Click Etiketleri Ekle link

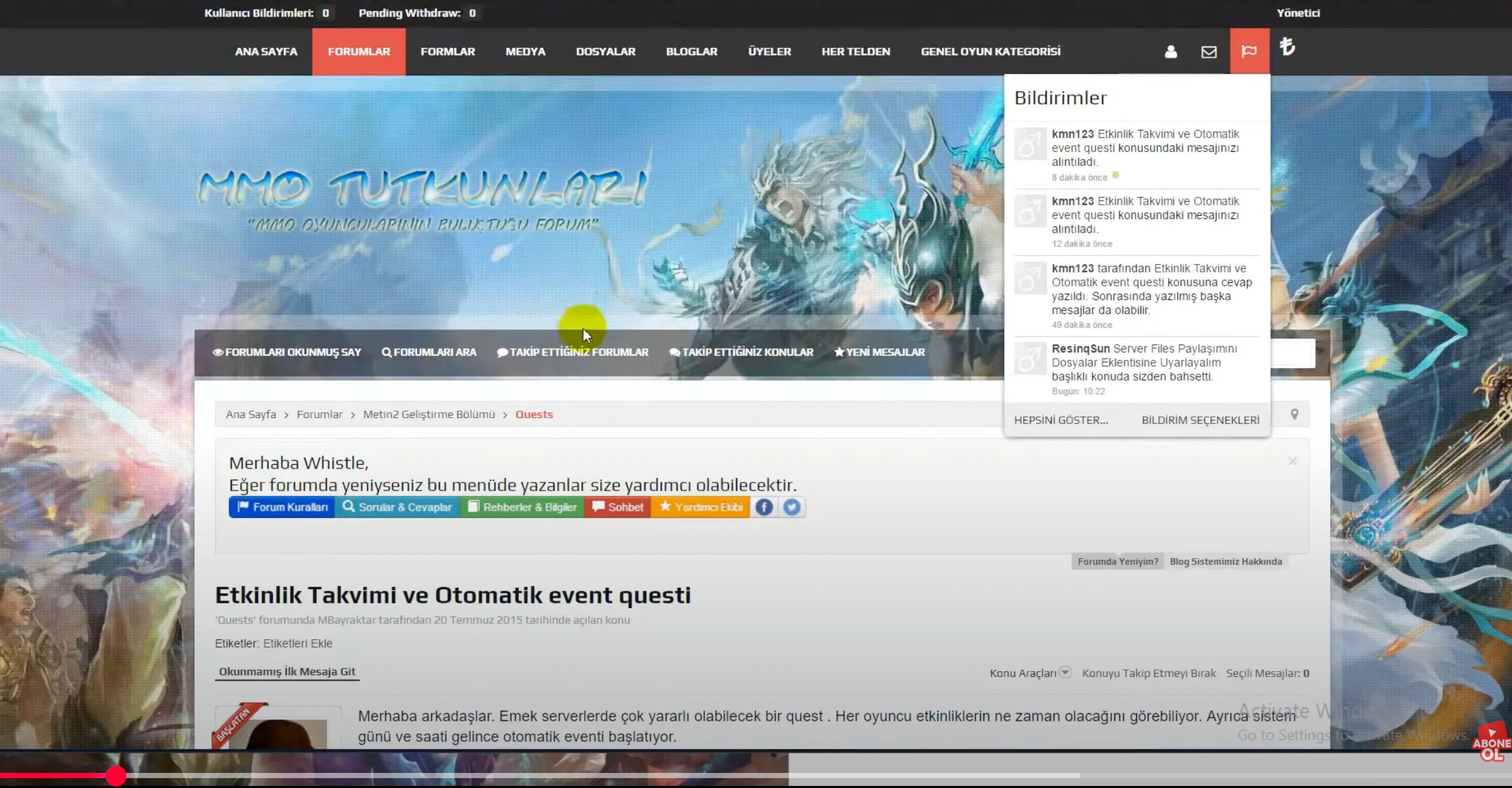(x=298, y=643)
